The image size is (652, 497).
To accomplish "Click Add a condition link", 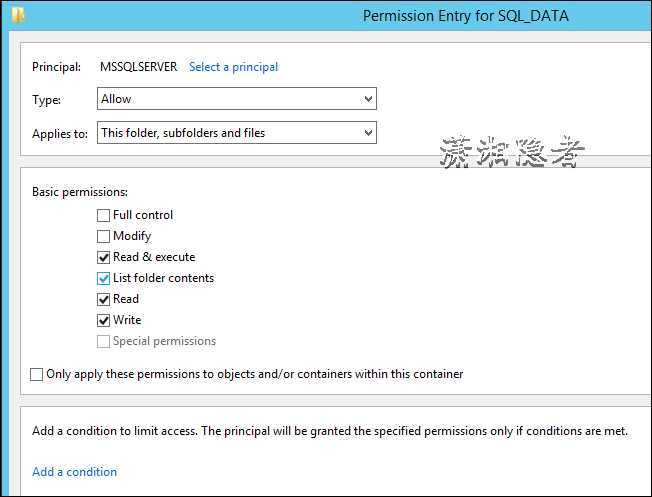I will 74,472.
